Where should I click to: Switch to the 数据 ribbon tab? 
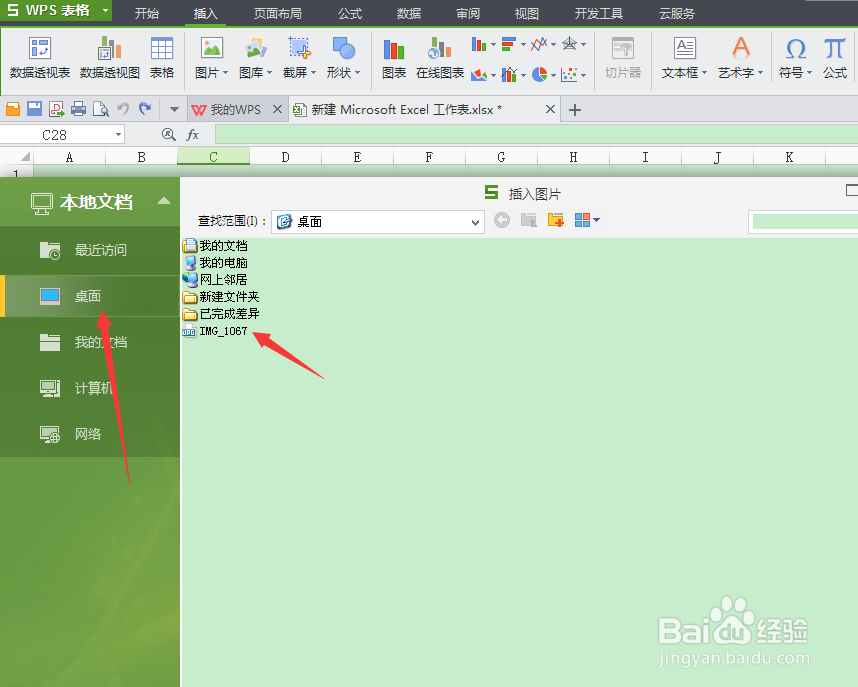tap(409, 14)
